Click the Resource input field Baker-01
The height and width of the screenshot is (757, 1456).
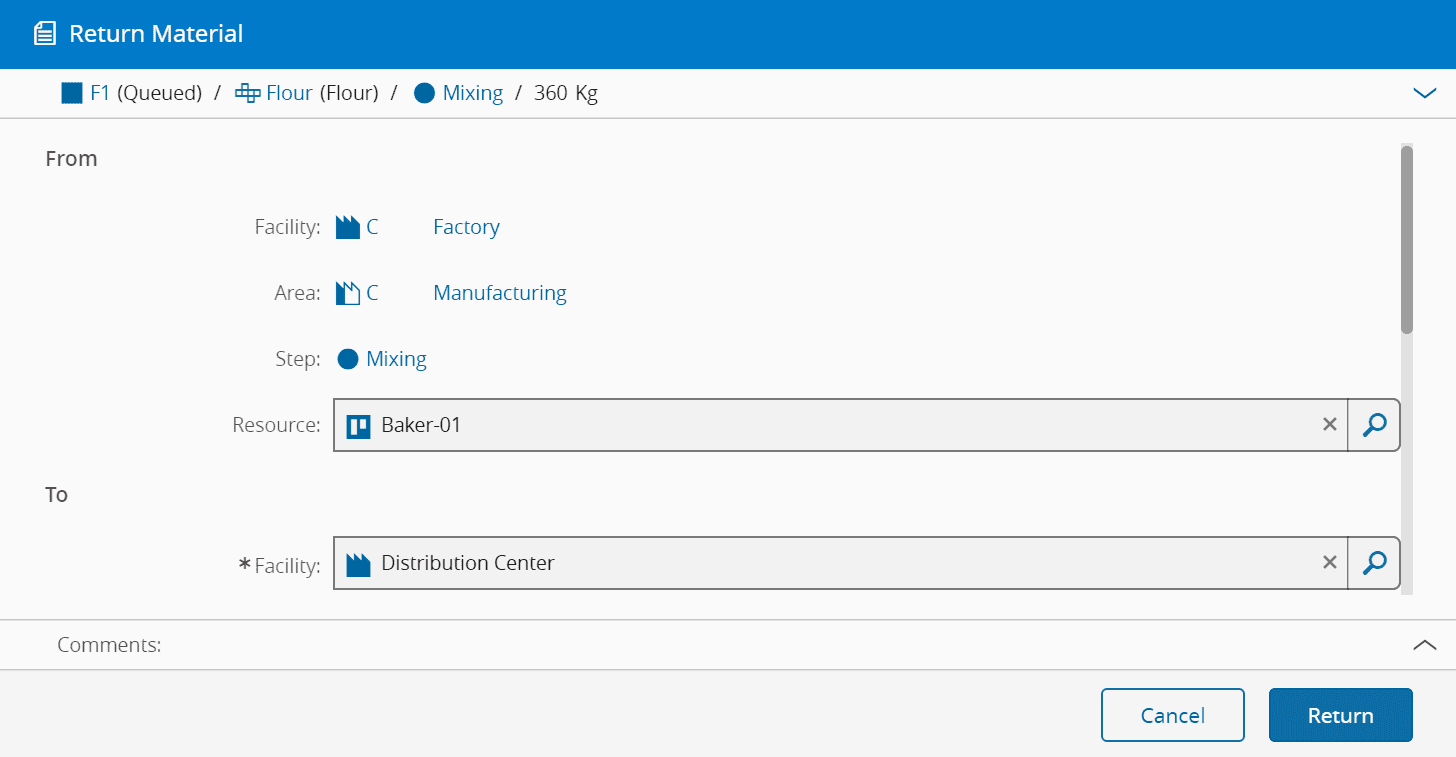tap(830, 425)
